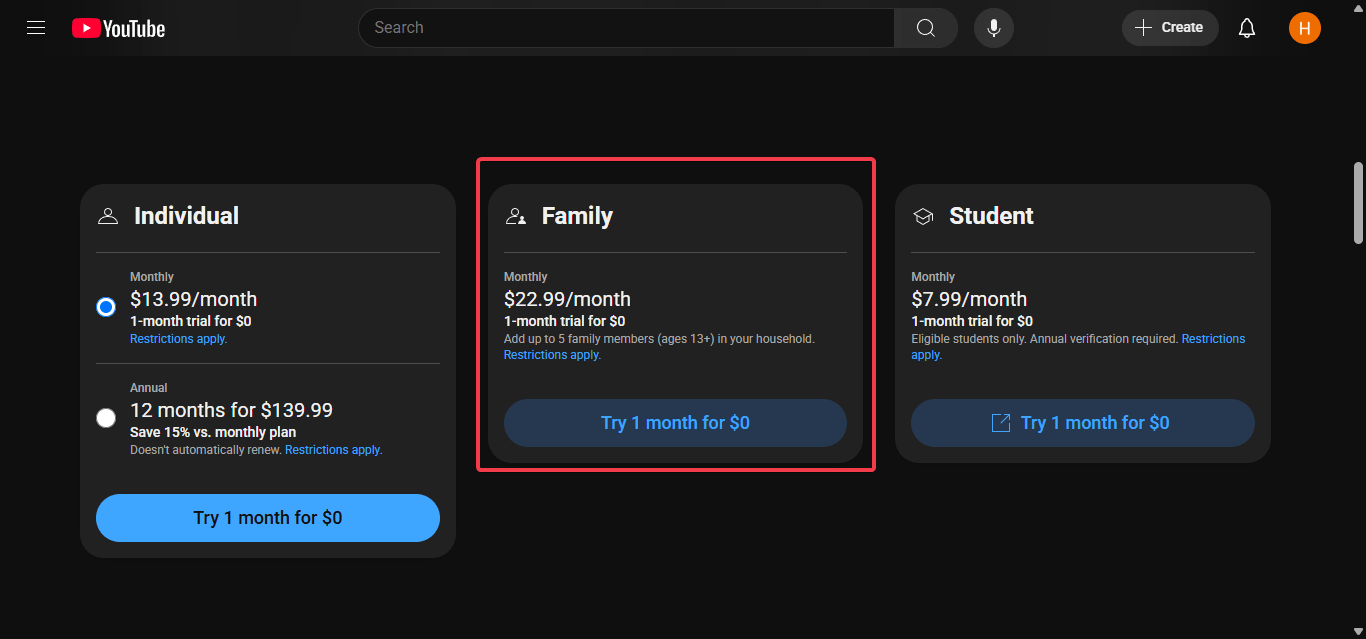Select the Annual $139.99 radio option
This screenshot has width=1366, height=639.
[106, 418]
